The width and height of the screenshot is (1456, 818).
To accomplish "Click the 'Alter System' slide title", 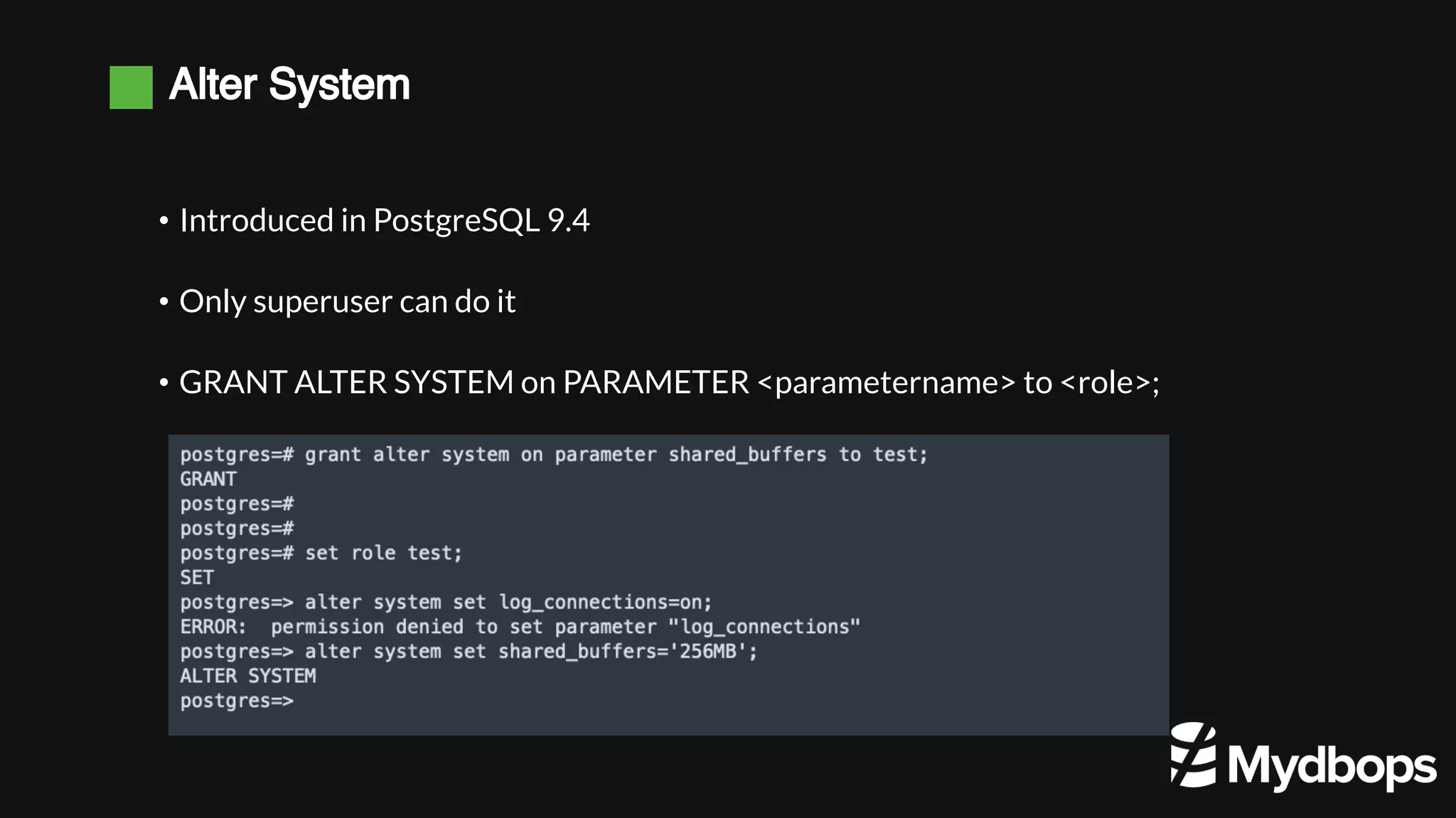I will click(x=289, y=85).
